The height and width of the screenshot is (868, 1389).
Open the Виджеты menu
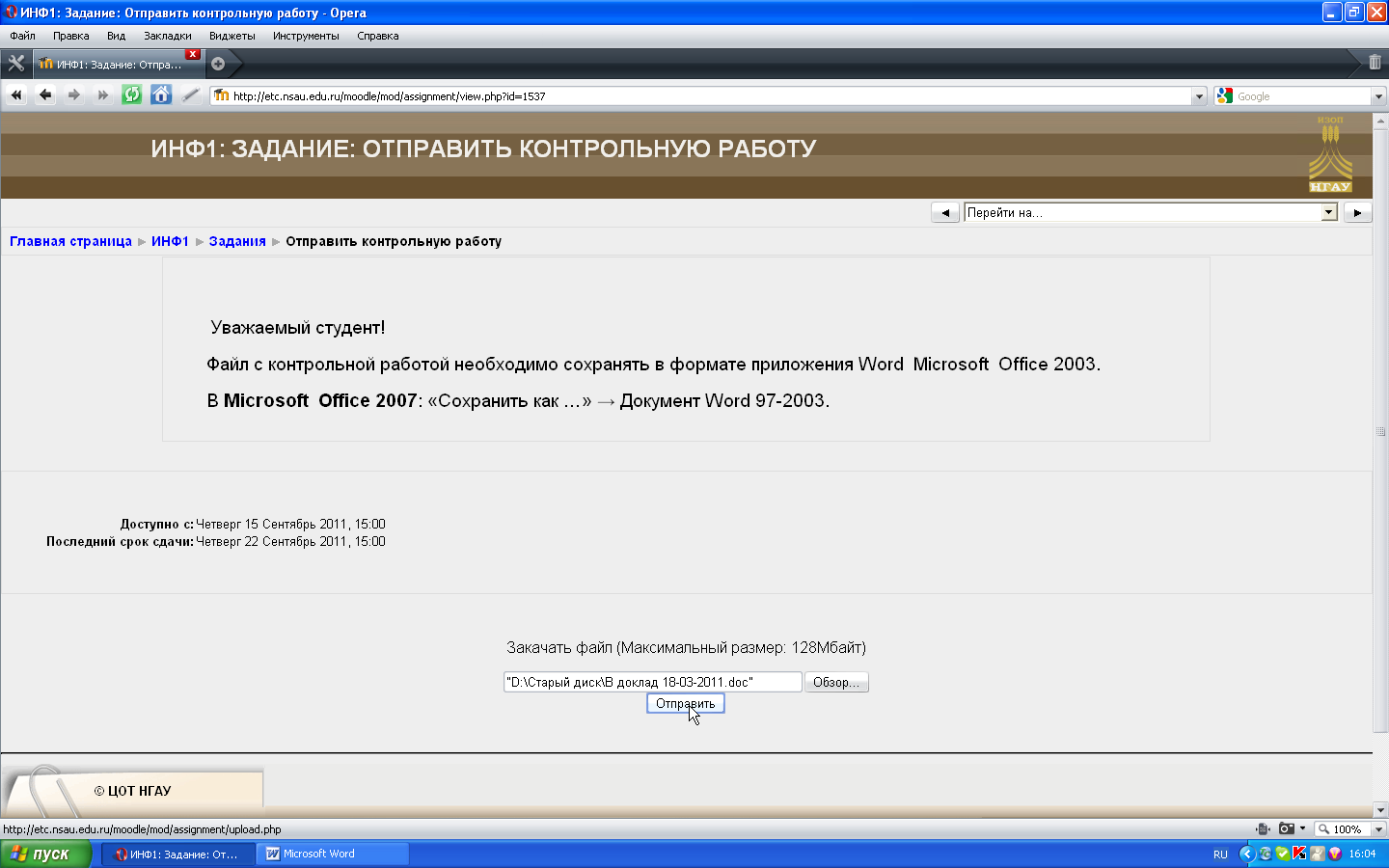pyautogui.click(x=232, y=36)
